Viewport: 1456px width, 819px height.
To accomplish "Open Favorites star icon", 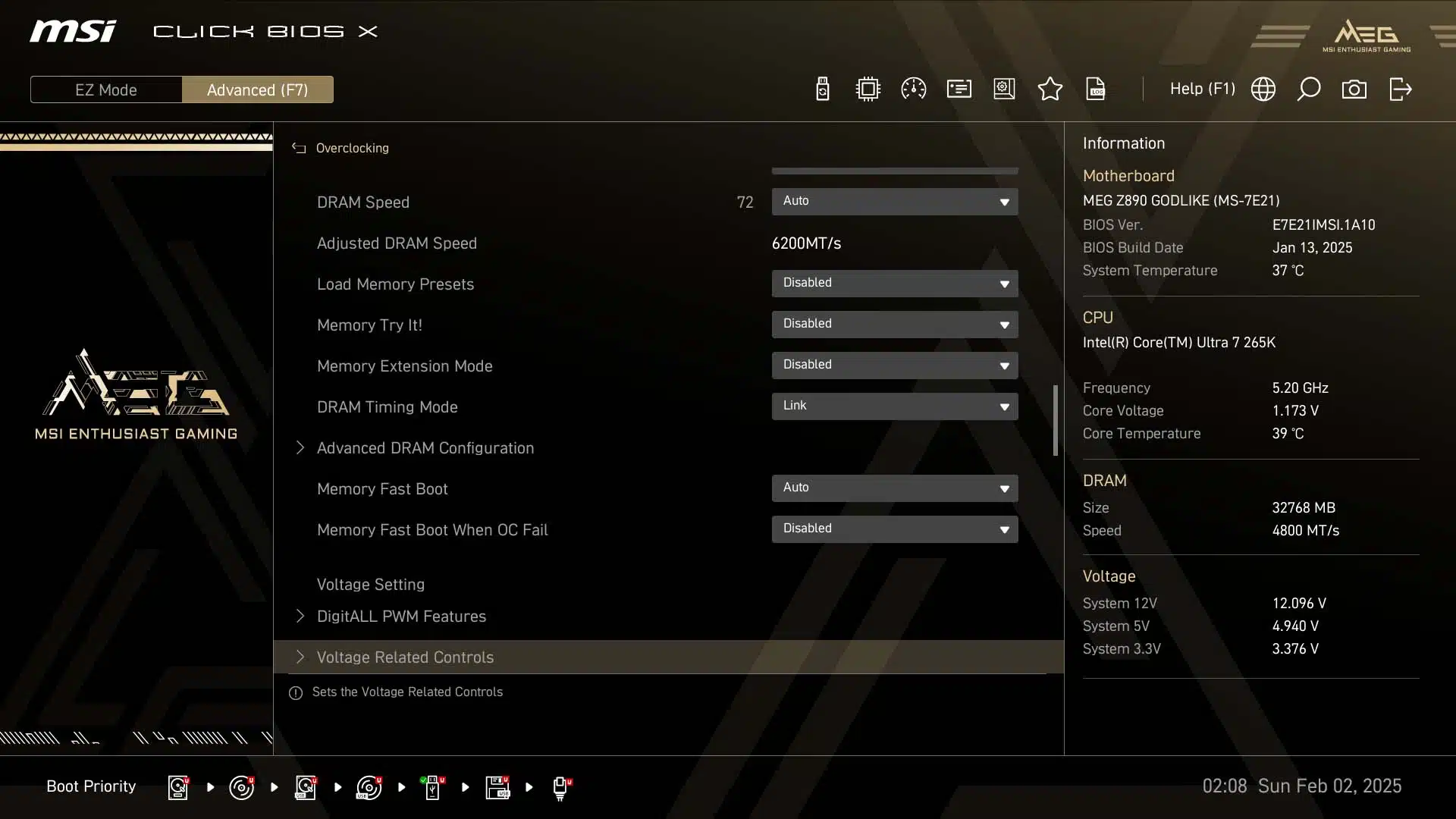I will coord(1050,89).
